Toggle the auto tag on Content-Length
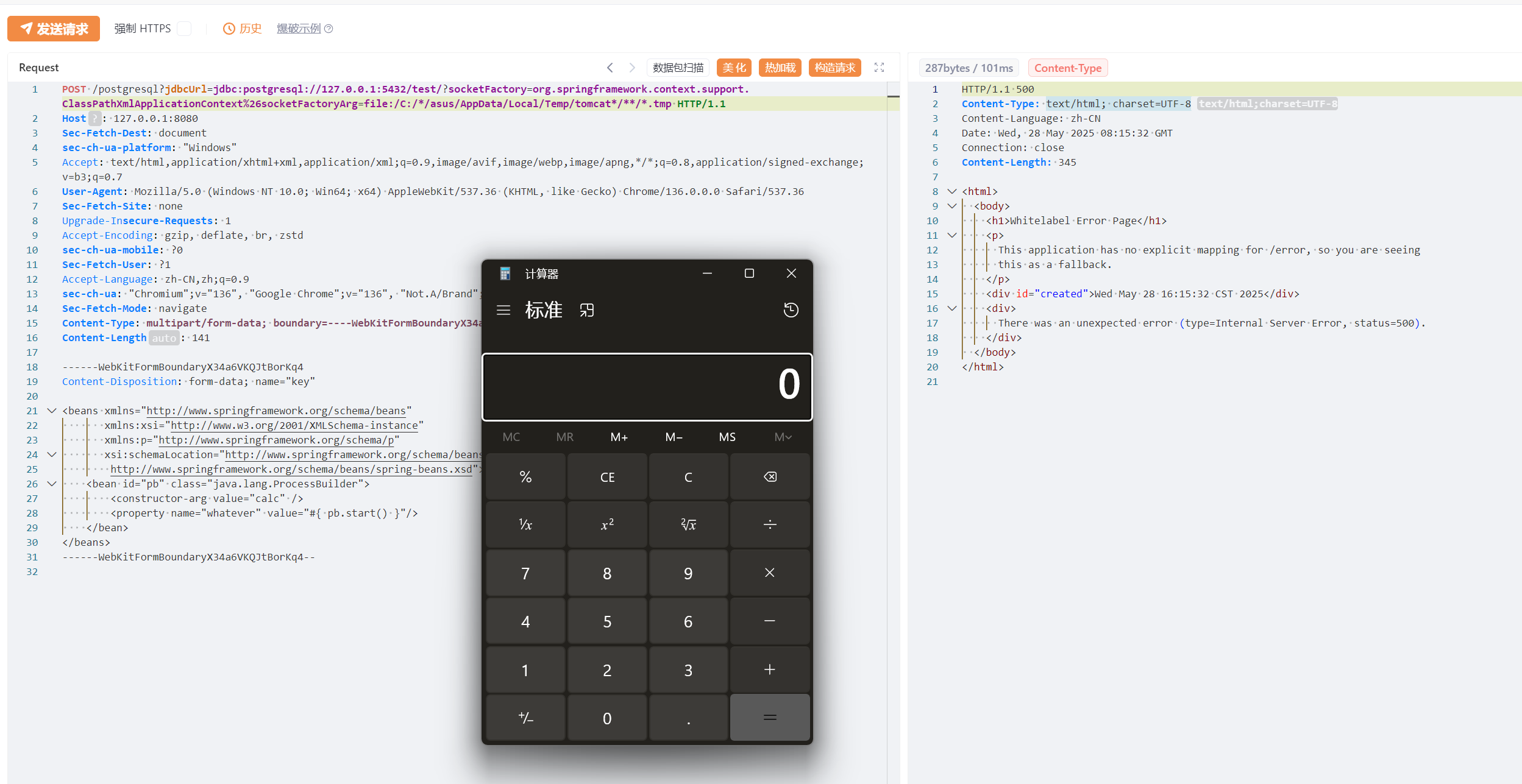 point(164,338)
